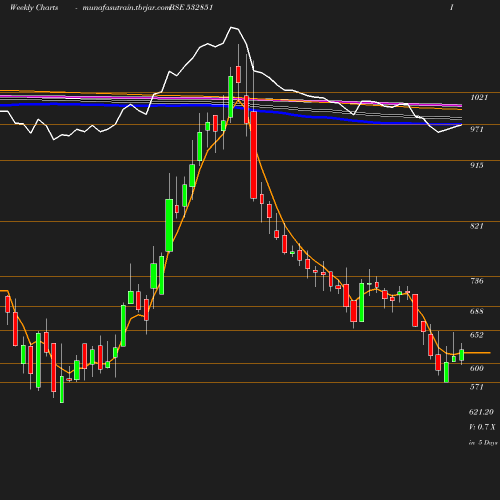Image resolution: width=500 pixels, height=500 pixels.
Task: Click the "V: 0.7 X" volume text
Action: point(482,427)
